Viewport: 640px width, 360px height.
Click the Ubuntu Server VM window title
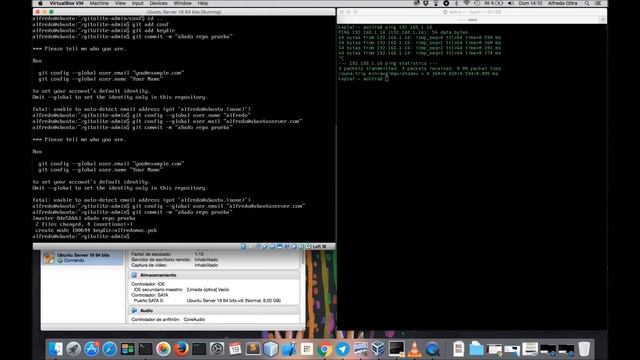184,12
